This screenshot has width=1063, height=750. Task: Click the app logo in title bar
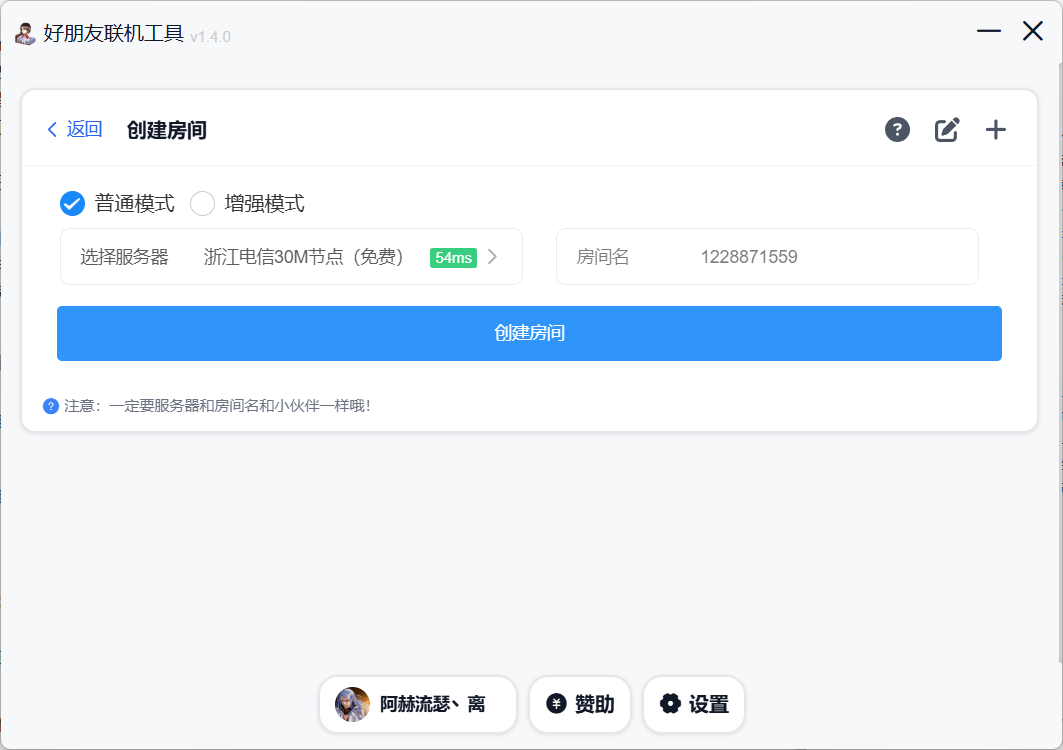point(25,35)
